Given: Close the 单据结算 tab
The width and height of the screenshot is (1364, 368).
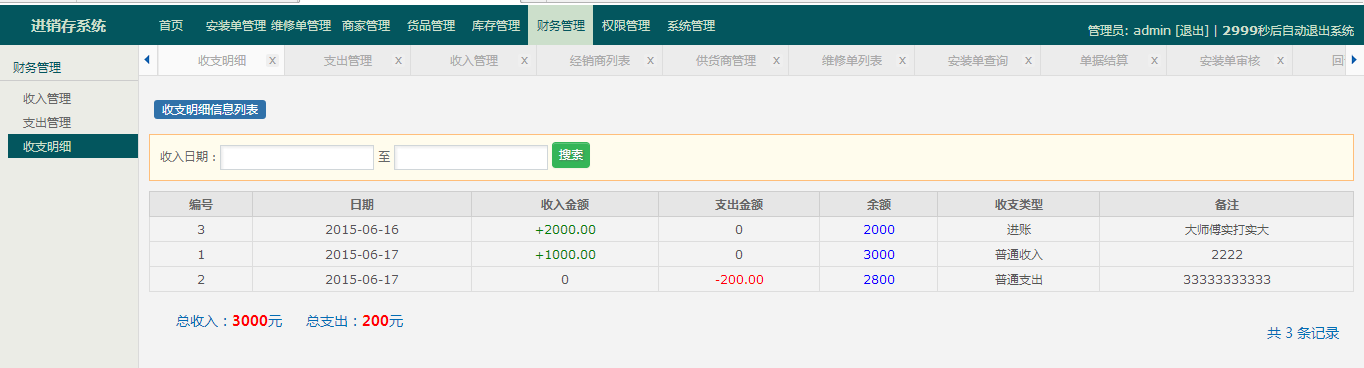Looking at the screenshot, I should (x=1154, y=61).
